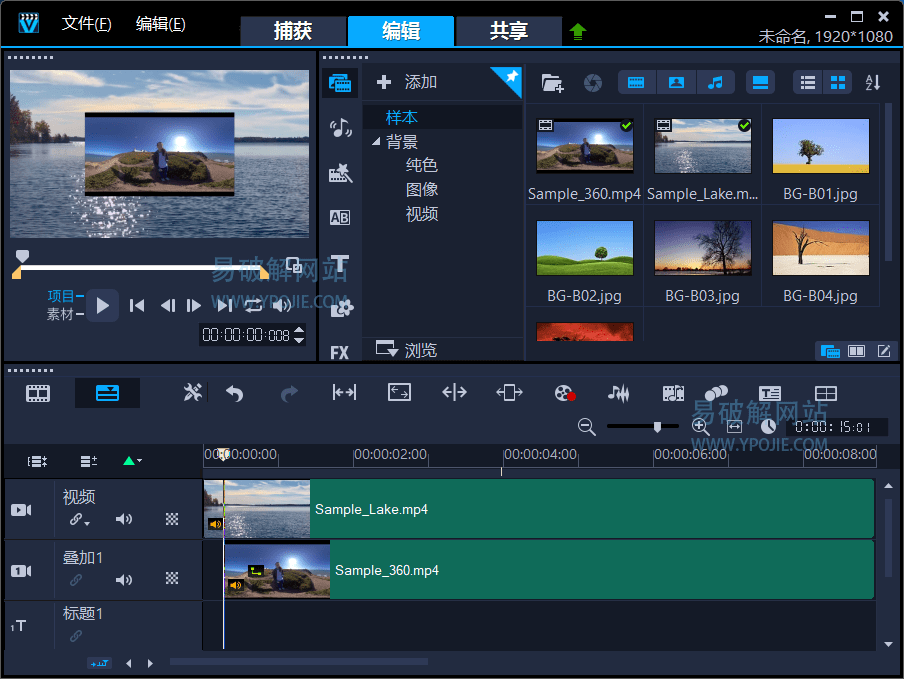Open the 文件(F) menu

[x=86, y=23]
